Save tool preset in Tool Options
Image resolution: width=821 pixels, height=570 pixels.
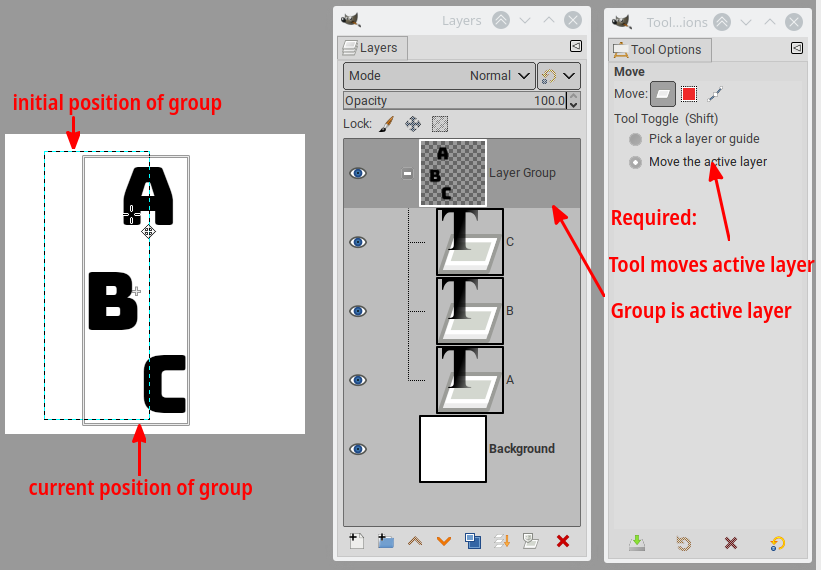(x=637, y=543)
